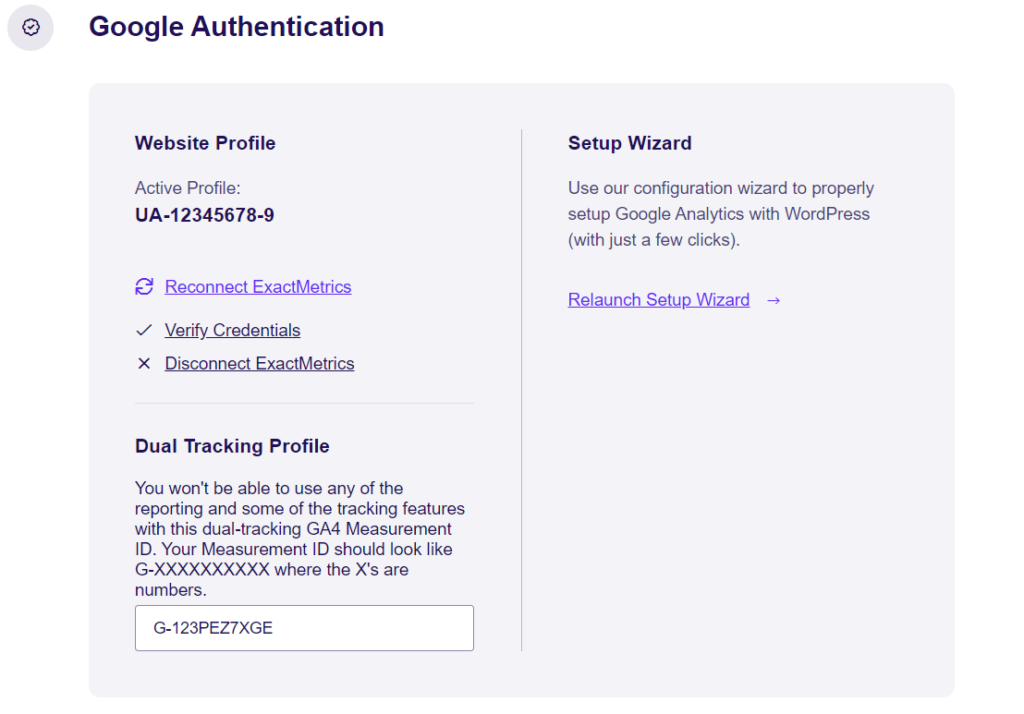Click the right arrow after Relaunch Setup Wizard

click(773, 299)
